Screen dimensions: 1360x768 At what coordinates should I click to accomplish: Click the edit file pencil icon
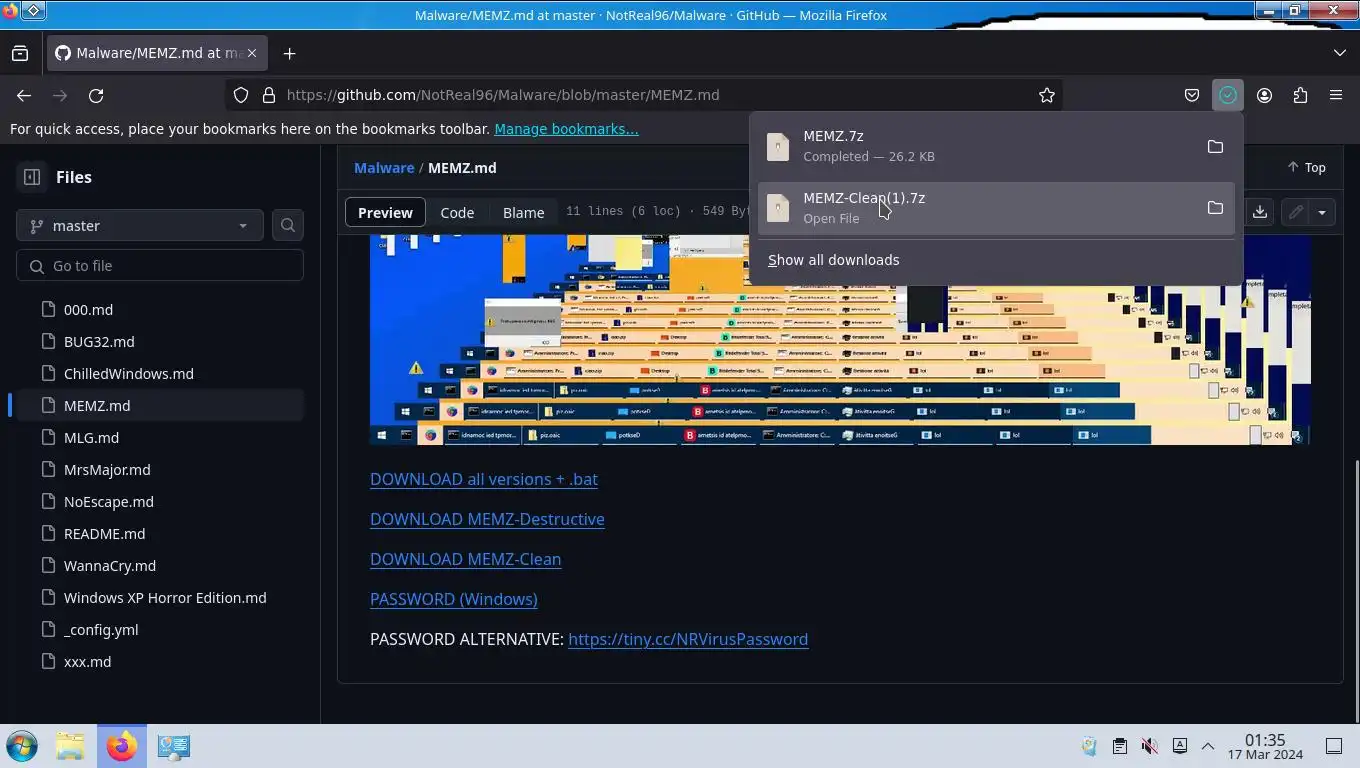pyautogui.click(x=1296, y=212)
